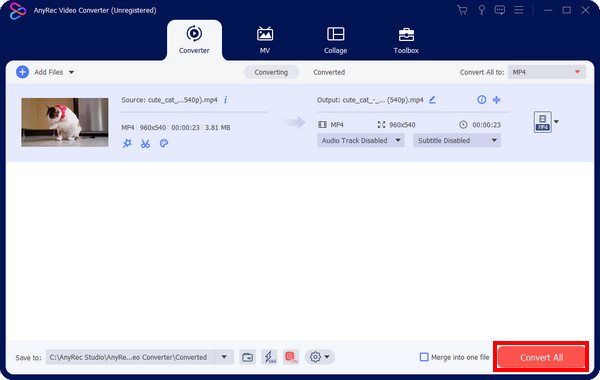Open Convert All to MP4 dropdown
Screen dimensions: 600x380
point(547,72)
